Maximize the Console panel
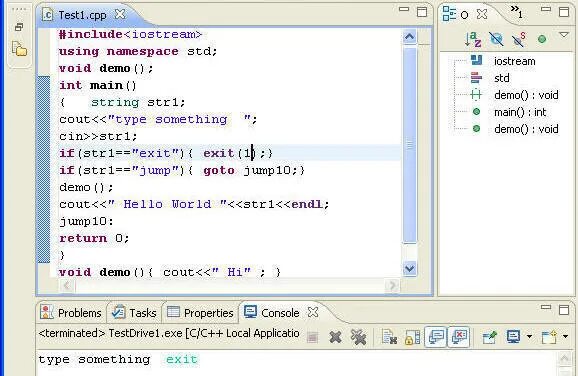This screenshot has width=578, height=376. [564, 309]
